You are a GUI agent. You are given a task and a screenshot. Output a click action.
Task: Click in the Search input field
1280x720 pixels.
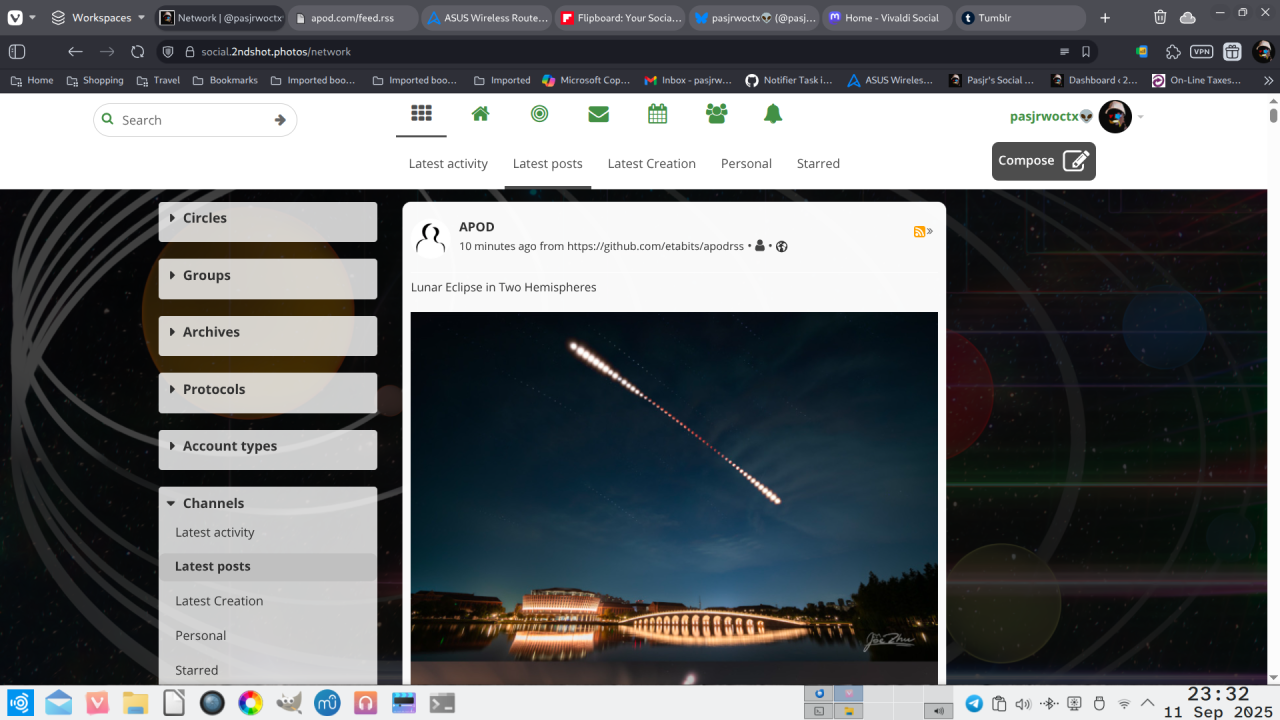(x=192, y=120)
